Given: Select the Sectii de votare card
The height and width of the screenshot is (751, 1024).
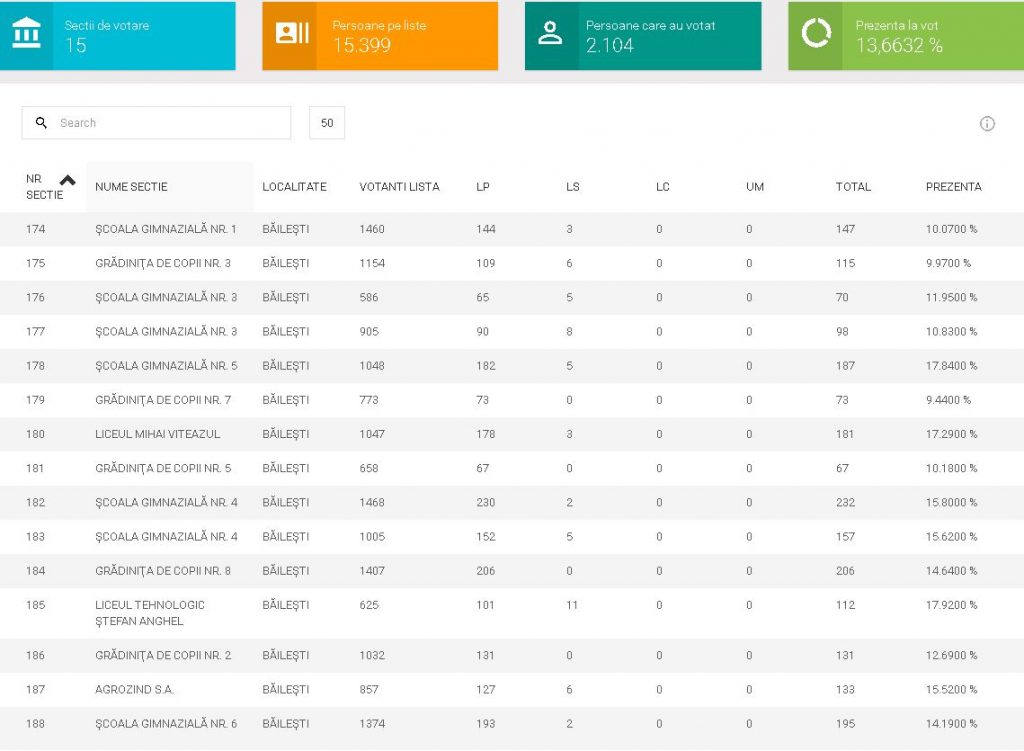Looking at the screenshot, I should [x=118, y=35].
